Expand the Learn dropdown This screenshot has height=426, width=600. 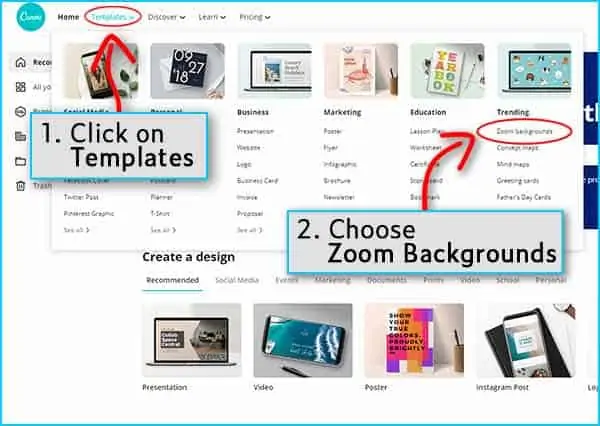click(x=212, y=17)
